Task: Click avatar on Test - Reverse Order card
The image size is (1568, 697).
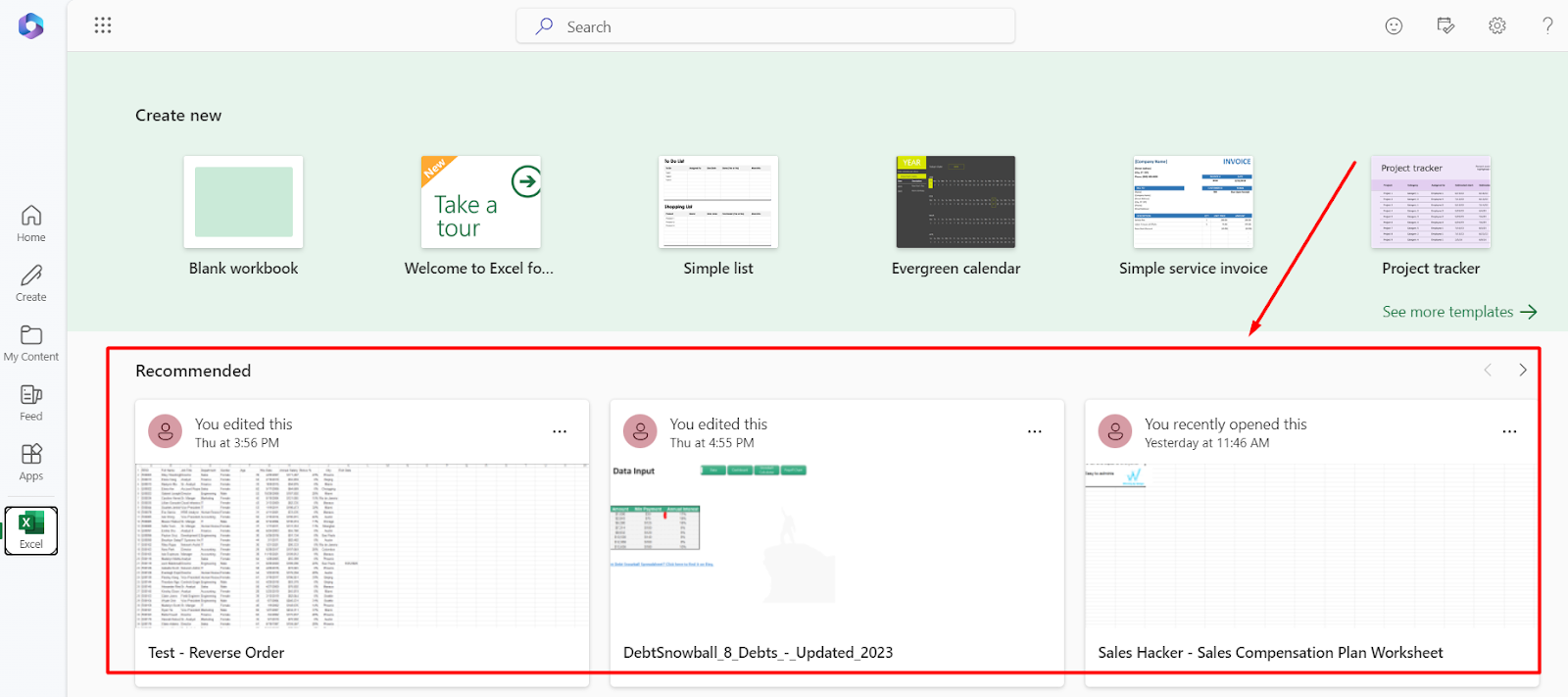Action: point(165,431)
